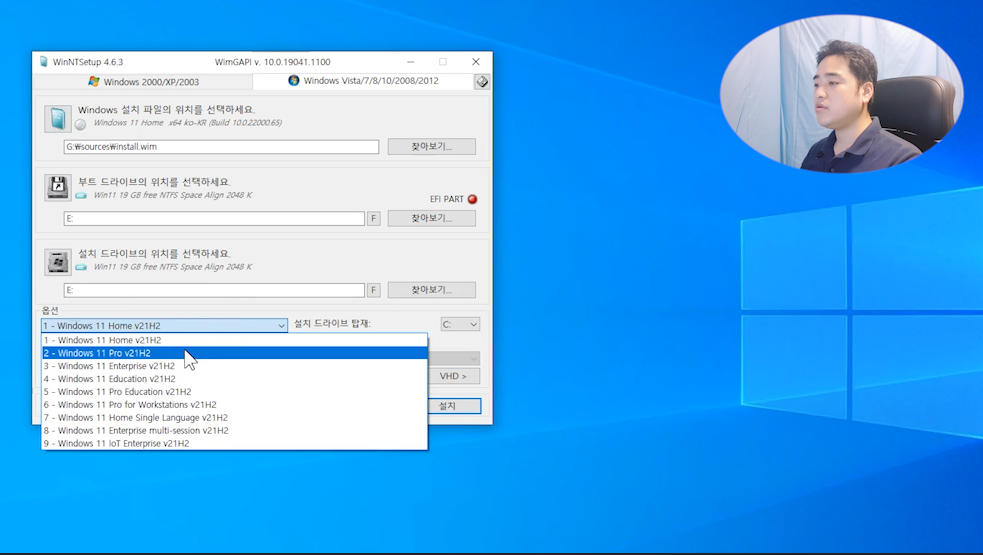Click the small drive icon under install drive heading
Image resolution: width=983 pixels, height=555 pixels.
click(x=81, y=267)
